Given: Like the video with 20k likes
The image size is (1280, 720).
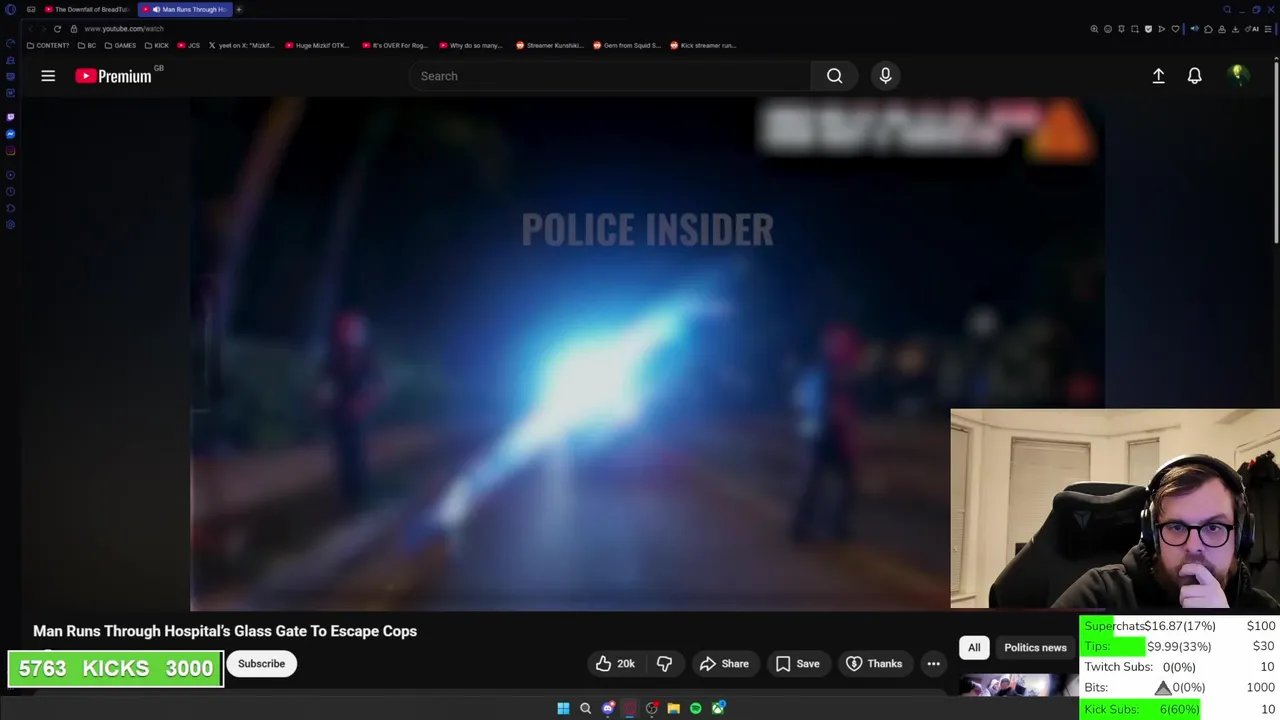Looking at the screenshot, I should point(615,664).
